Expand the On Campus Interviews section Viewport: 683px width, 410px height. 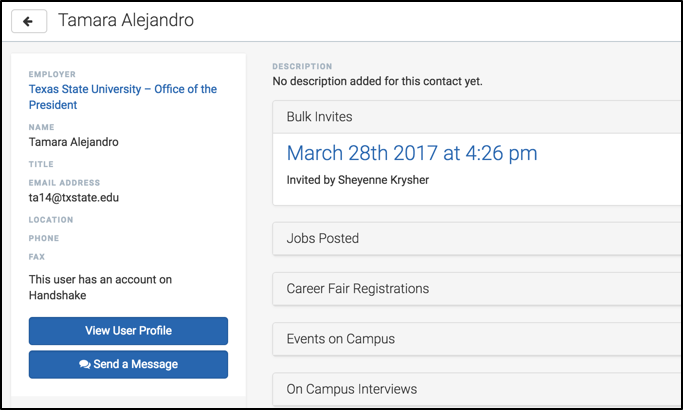tap(477, 389)
